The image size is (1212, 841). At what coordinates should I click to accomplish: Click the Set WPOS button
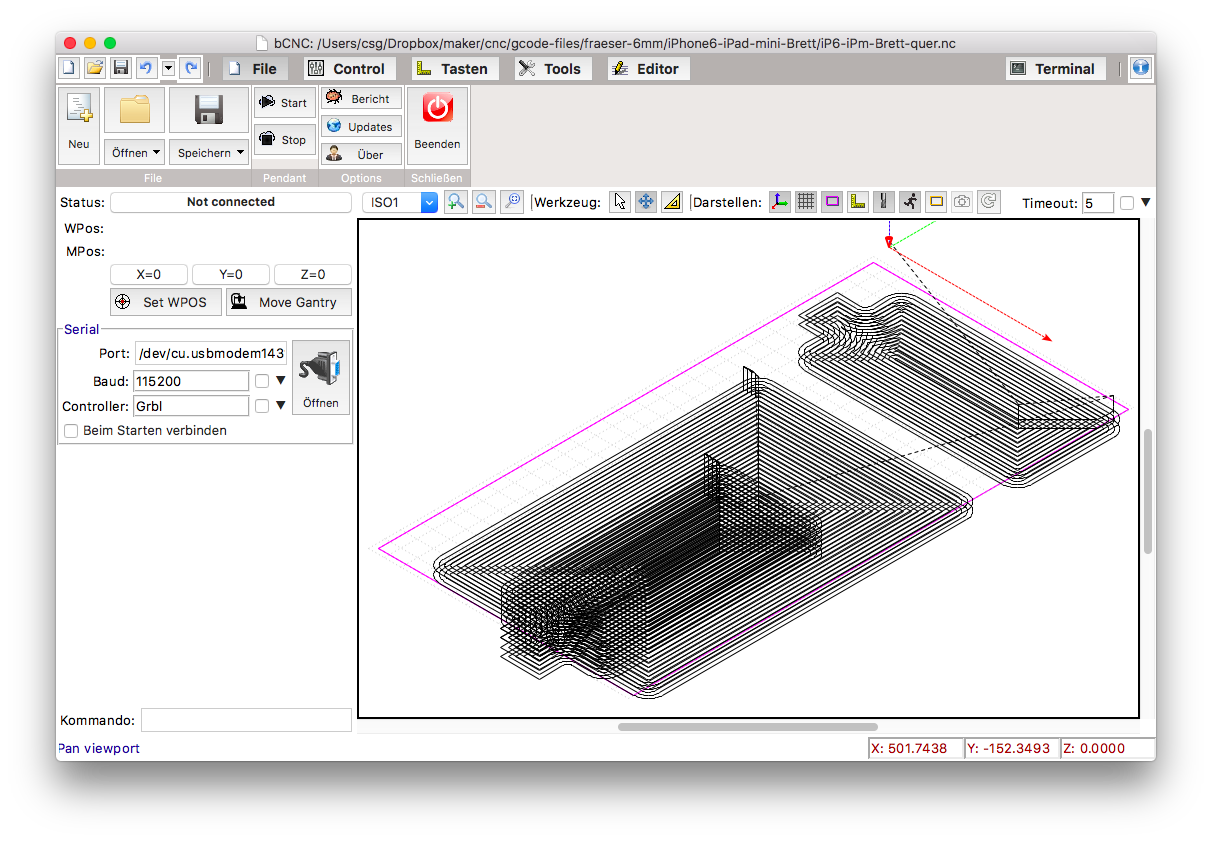coord(165,302)
